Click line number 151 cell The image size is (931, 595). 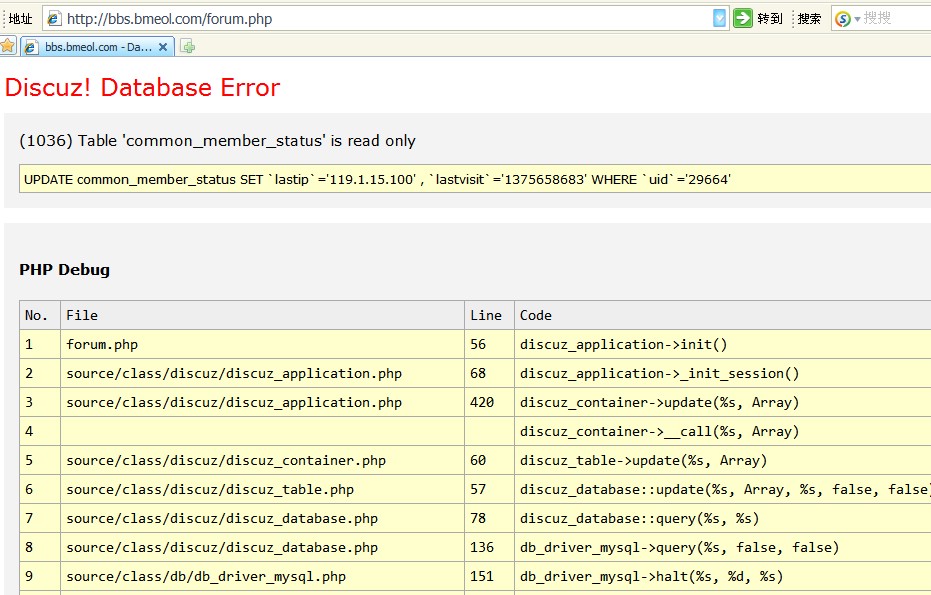(x=489, y=577)
